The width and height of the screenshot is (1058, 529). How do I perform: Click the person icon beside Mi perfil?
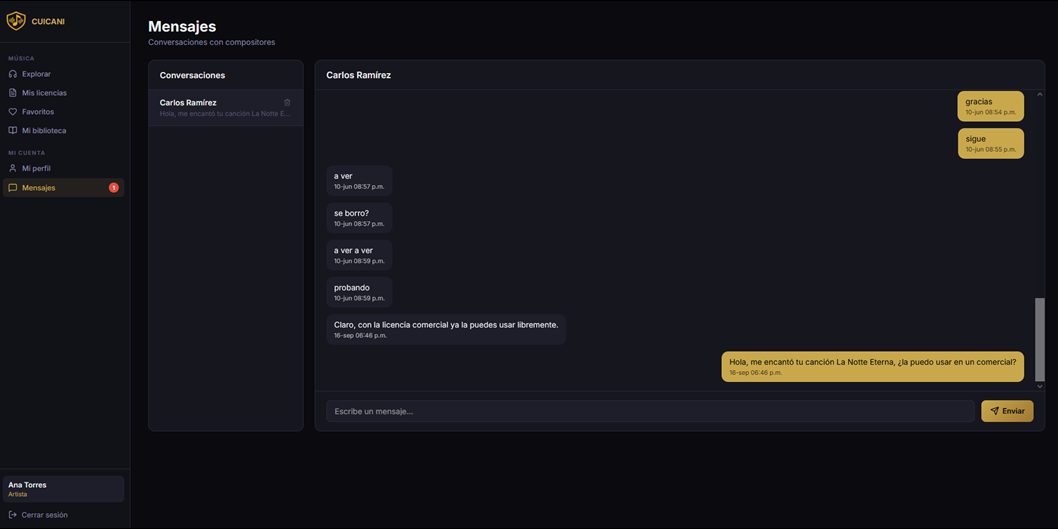click(12, 169)
